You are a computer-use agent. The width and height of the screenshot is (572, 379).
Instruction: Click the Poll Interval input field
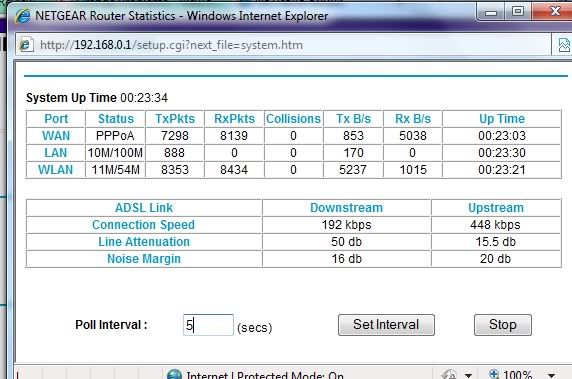click(x=208, y=325)
